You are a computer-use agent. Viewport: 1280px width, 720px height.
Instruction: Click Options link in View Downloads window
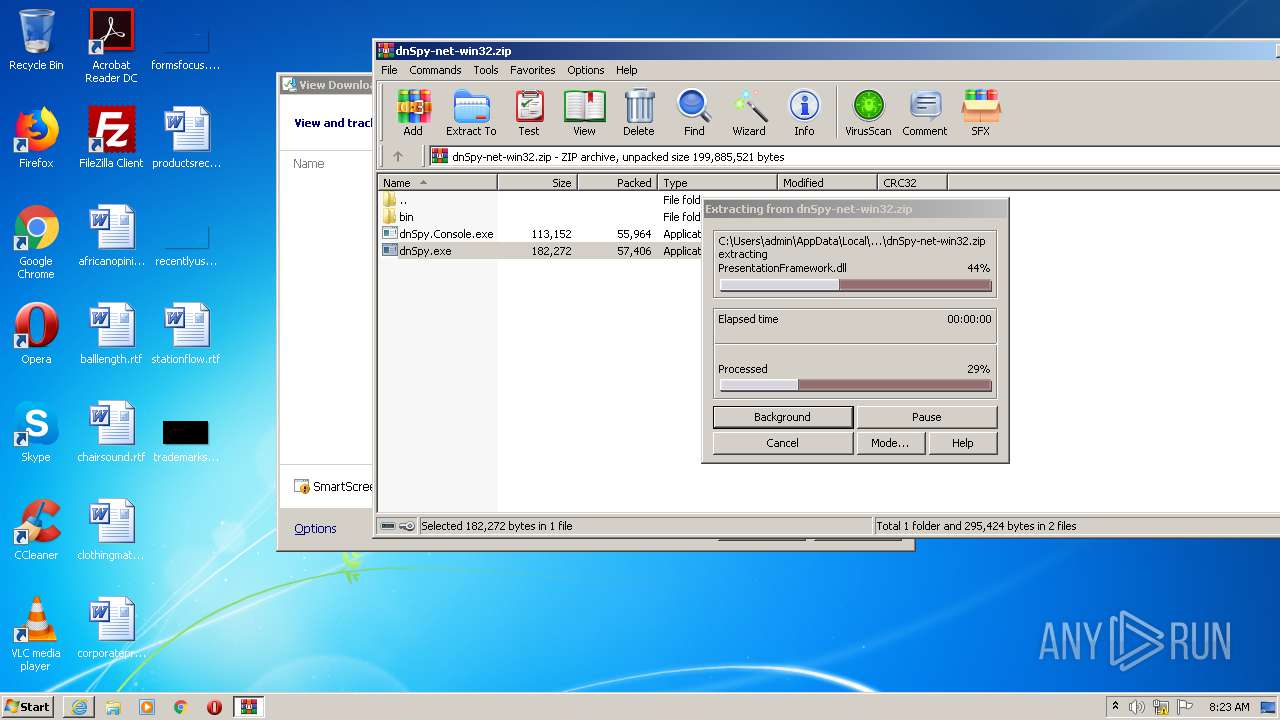tap(315, 529)
